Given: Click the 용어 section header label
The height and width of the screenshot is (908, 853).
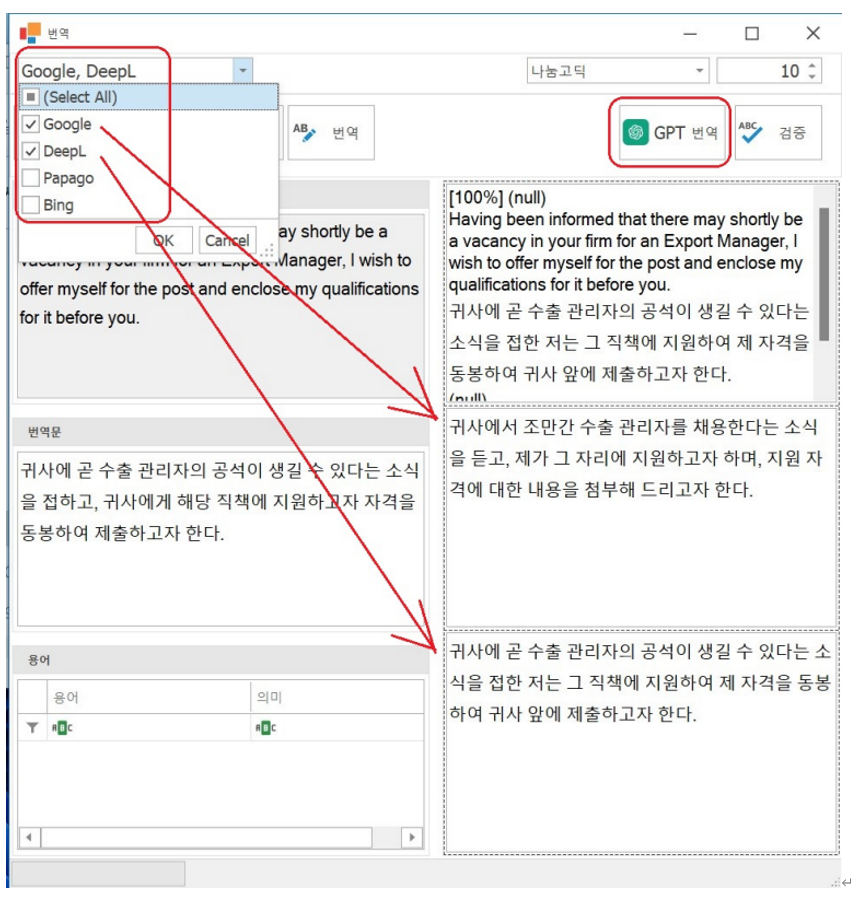Looking at the screenshot, I should (39, 660).
